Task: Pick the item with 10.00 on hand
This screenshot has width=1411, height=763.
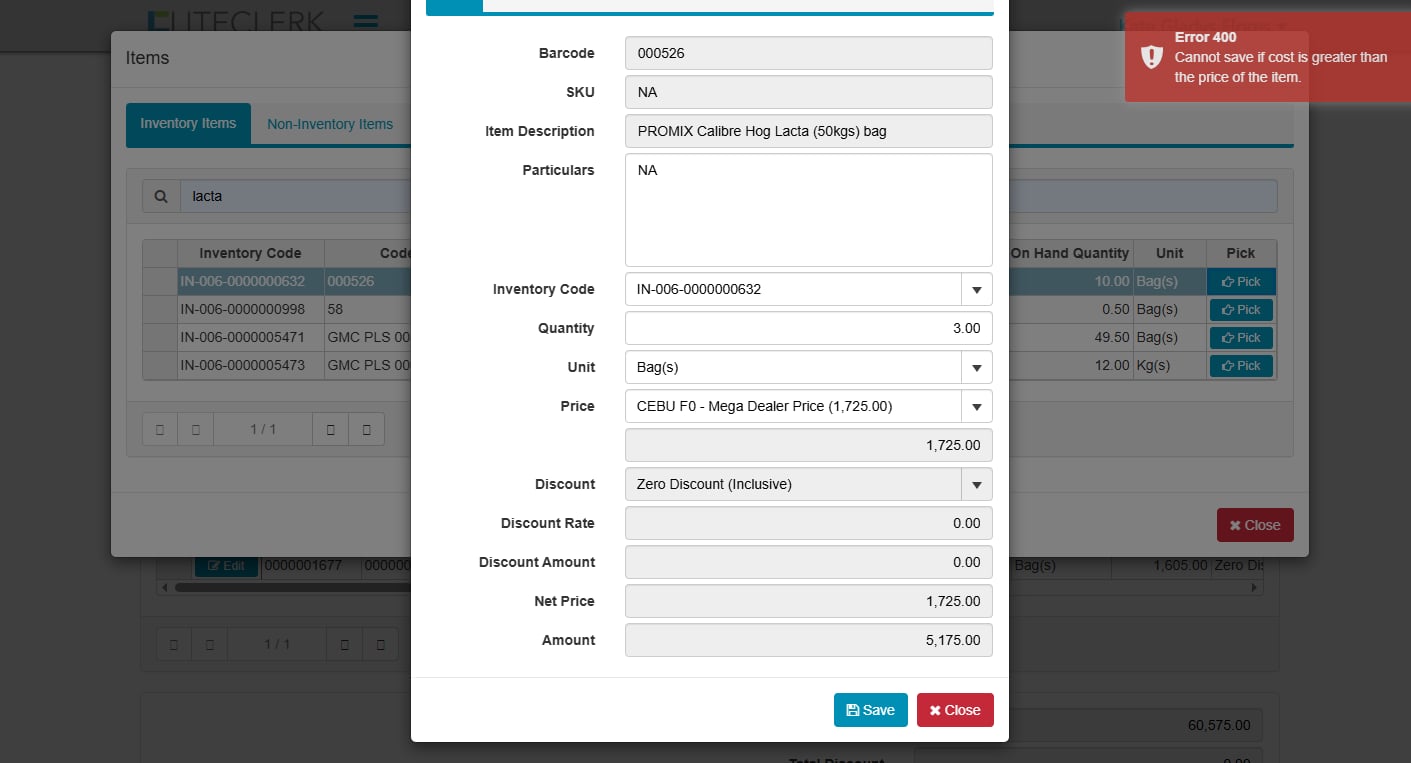Action: 1241,282
